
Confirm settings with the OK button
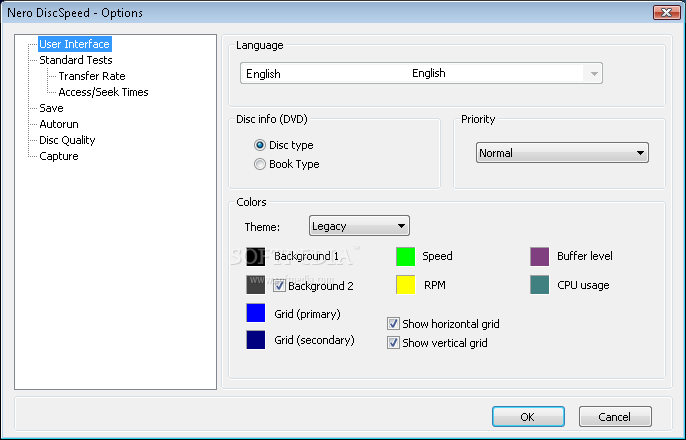[528, 416]
